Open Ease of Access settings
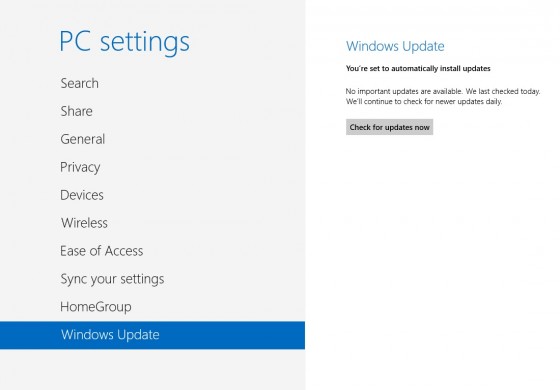560x390 pixels. click(x=101, y=251)
